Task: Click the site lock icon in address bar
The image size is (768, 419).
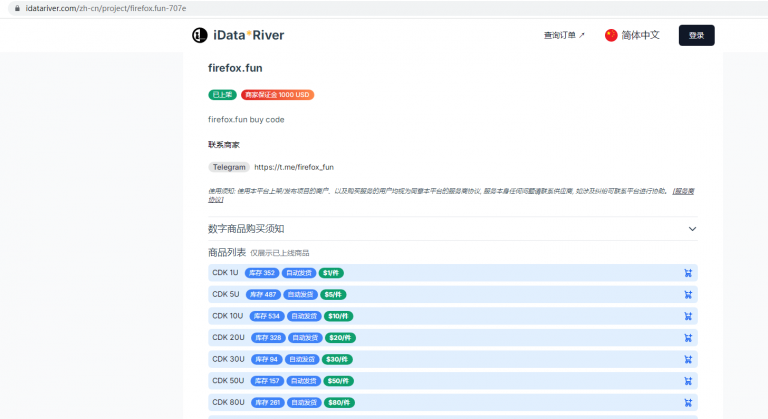Action: pos(17,8)
